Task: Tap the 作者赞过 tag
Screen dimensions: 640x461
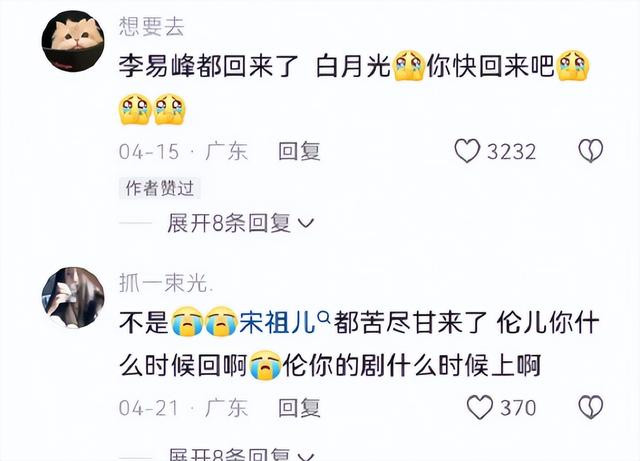Action: 160,188
